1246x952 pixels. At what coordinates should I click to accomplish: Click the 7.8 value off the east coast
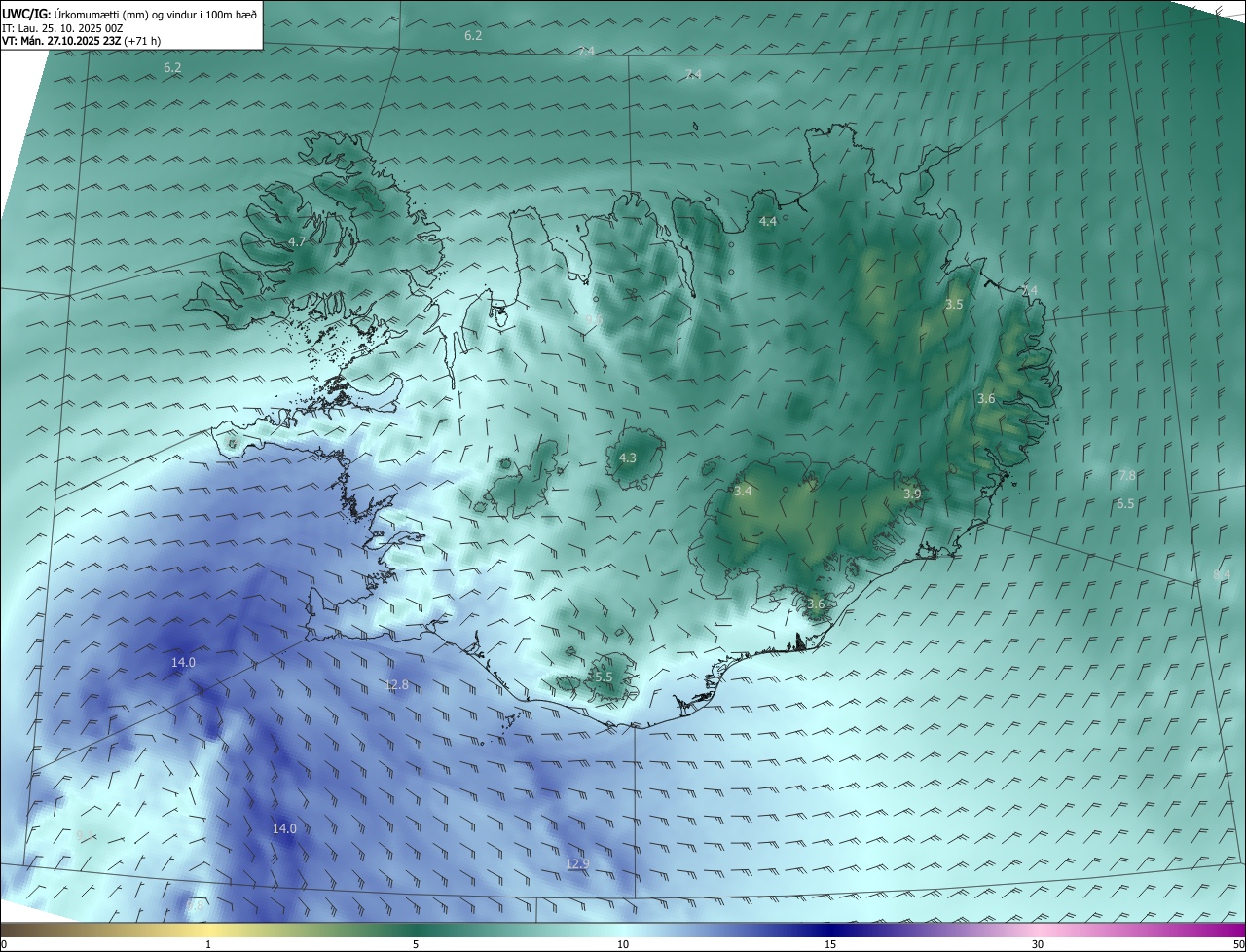click(x=1127, y=476)
